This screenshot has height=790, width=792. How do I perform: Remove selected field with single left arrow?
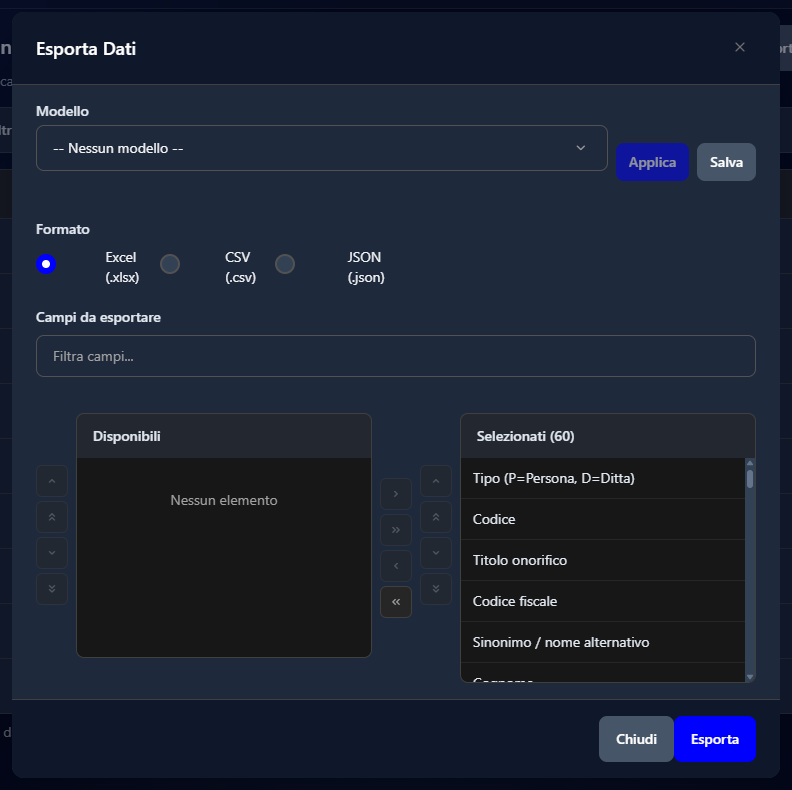click(396, 566)
